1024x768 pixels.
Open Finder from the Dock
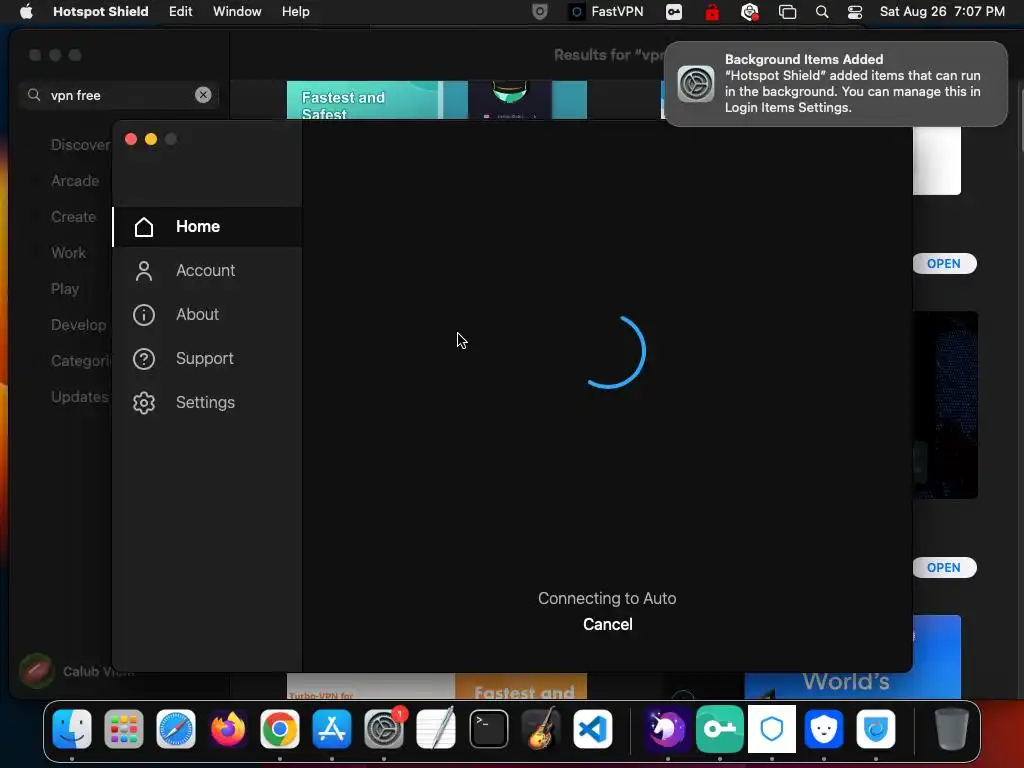pos(72,729)
